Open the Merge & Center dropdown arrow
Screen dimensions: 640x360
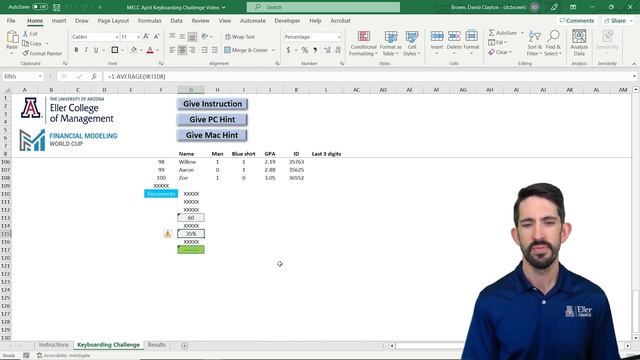273,50
